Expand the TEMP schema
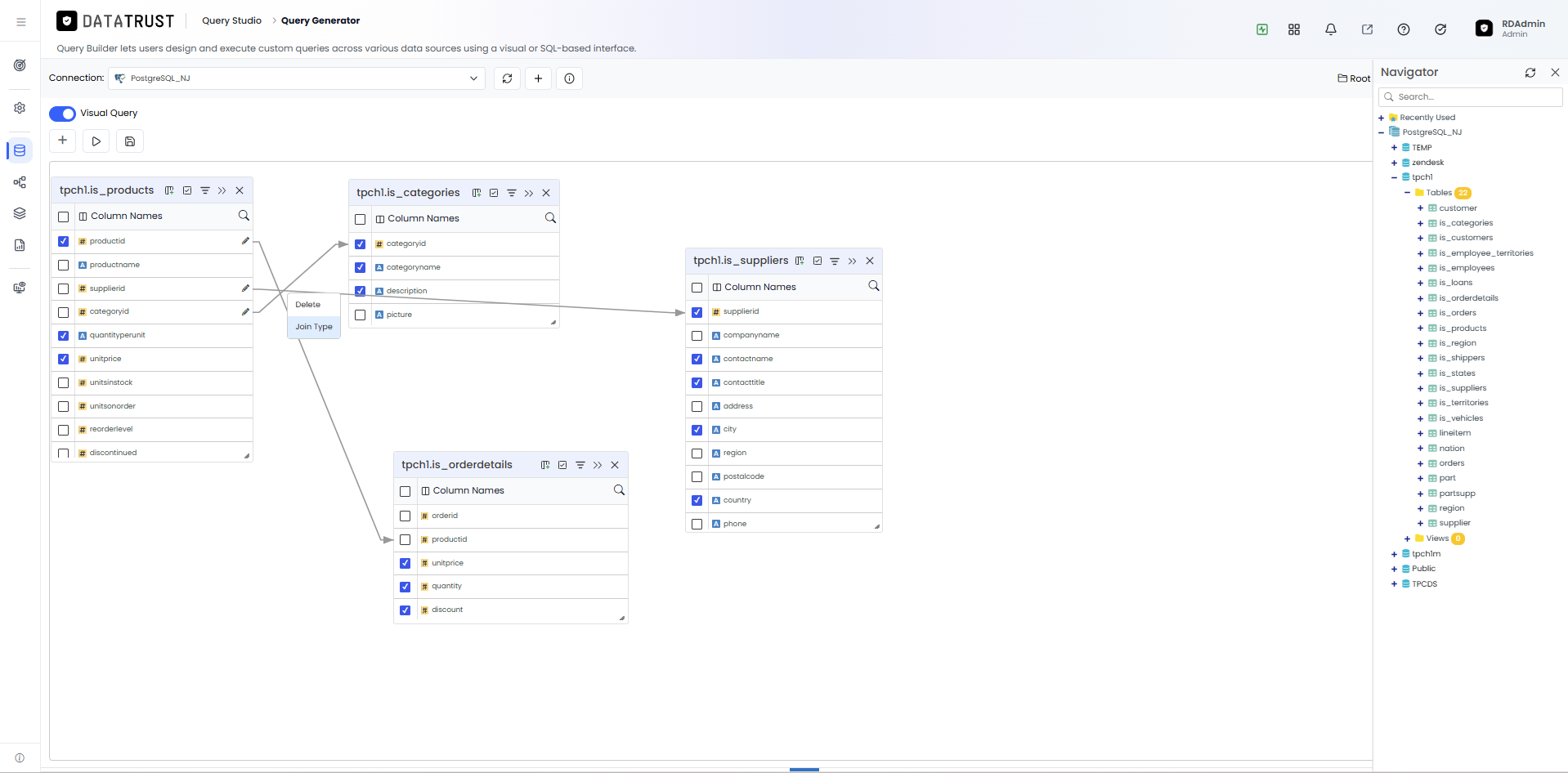This screenshot has width=1568, height=773. tap(1395, 148)
